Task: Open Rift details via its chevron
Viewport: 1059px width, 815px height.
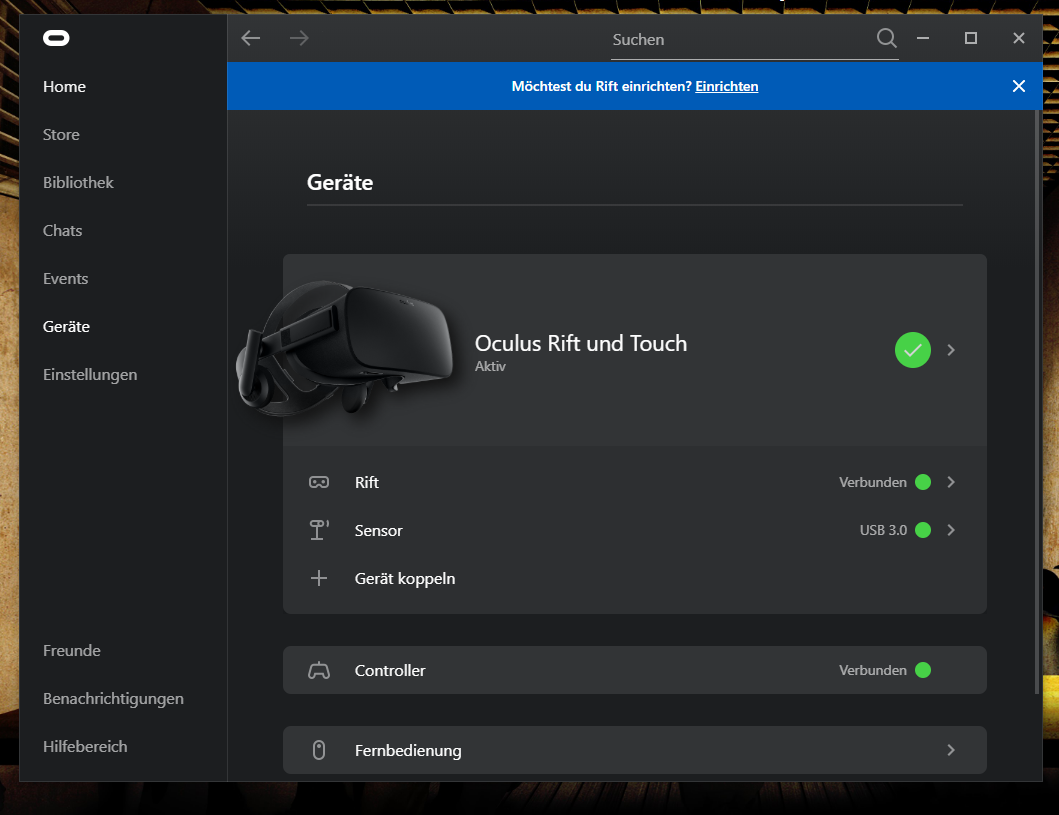Action: point(951,482)
